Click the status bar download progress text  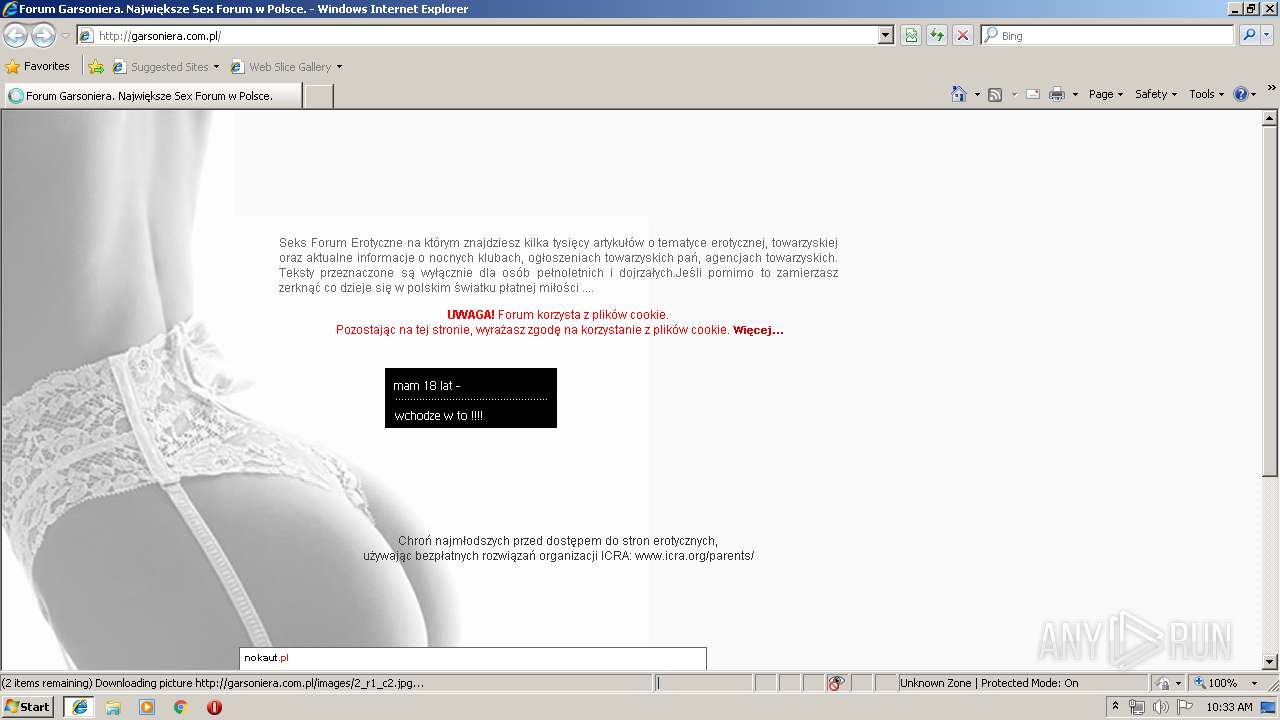pyautogui.click(x=212, y=683)
